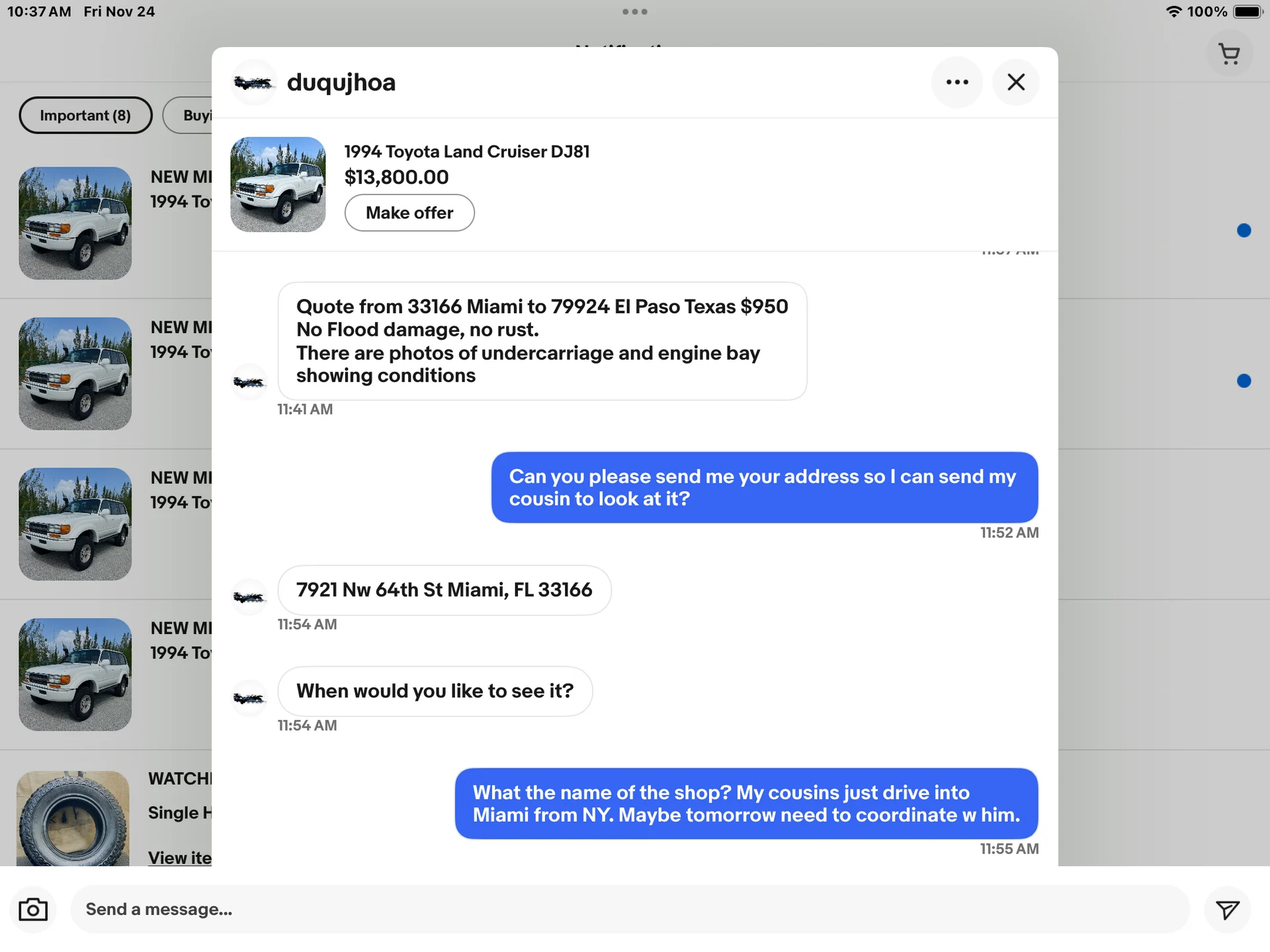
Task: Open the tire watchlist notification thumbnail
Action: (73, 820)
